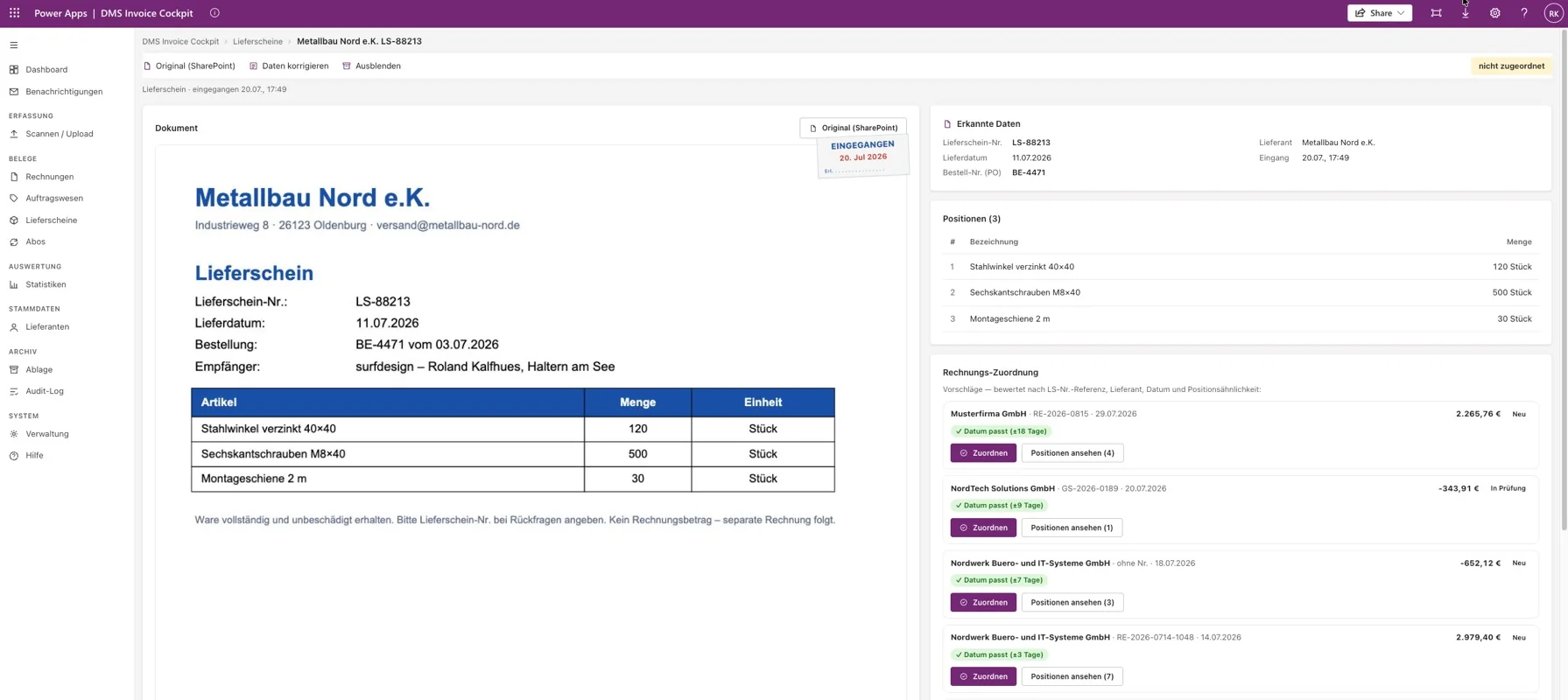Assign the Musterfirma GmbH invoice with Zuordnen
1568x700 pixels.
(x=983, y=453)
